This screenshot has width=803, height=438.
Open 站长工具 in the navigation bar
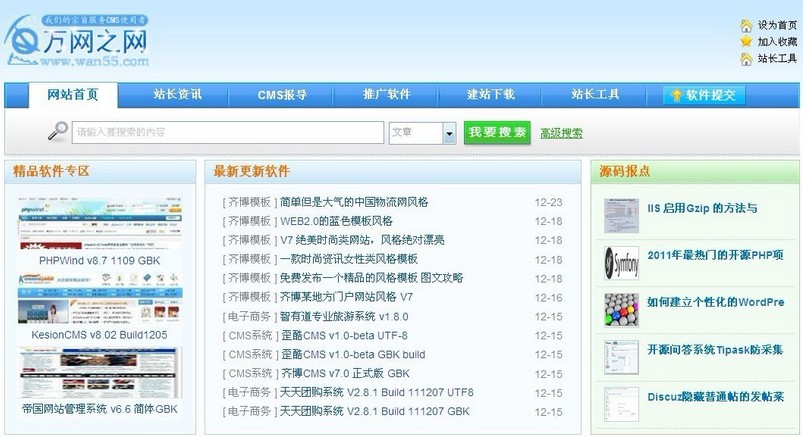(x=596, y=95)
